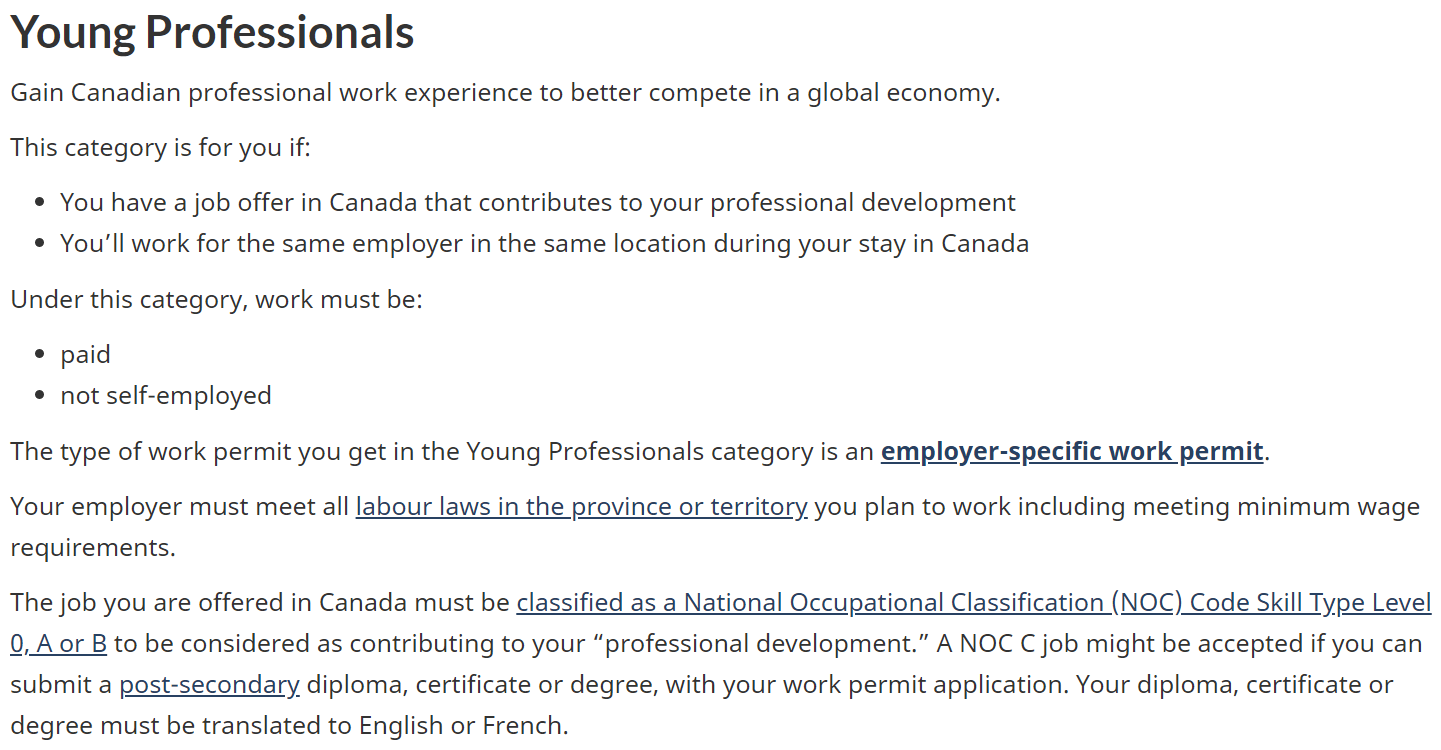Click 'Under this category, work must be:' text
This screenshot has height=750, width=1441.
[216, 300]
